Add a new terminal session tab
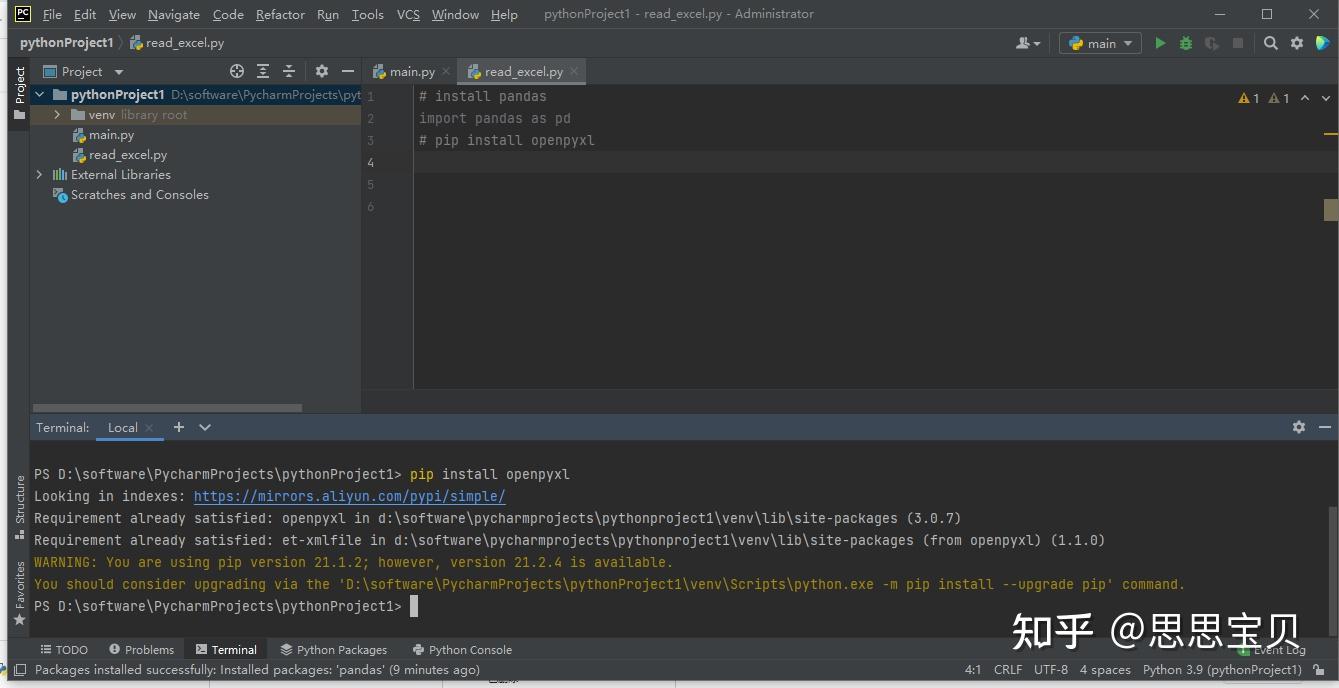The width and height of the screenshot is (1339, 688). [179, 427]
